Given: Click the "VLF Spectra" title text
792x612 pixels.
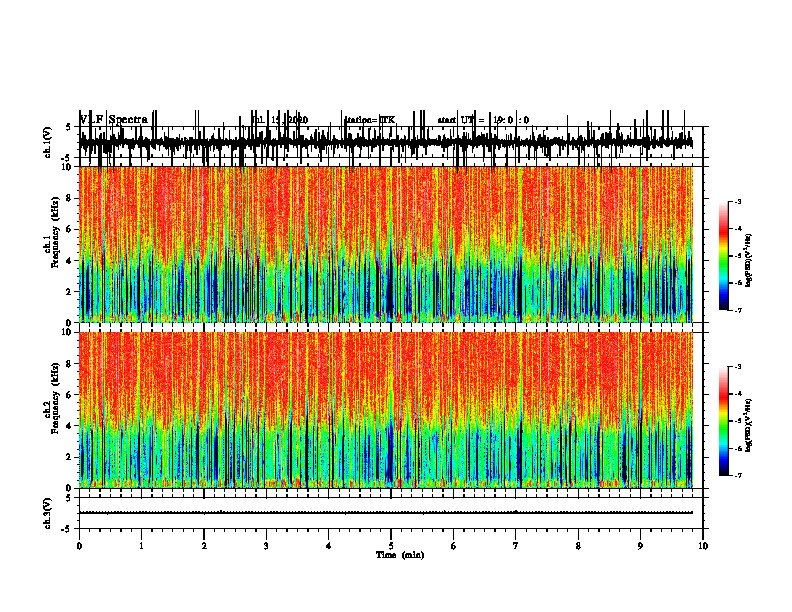Looking at the screenshot, I should [114, 120].
